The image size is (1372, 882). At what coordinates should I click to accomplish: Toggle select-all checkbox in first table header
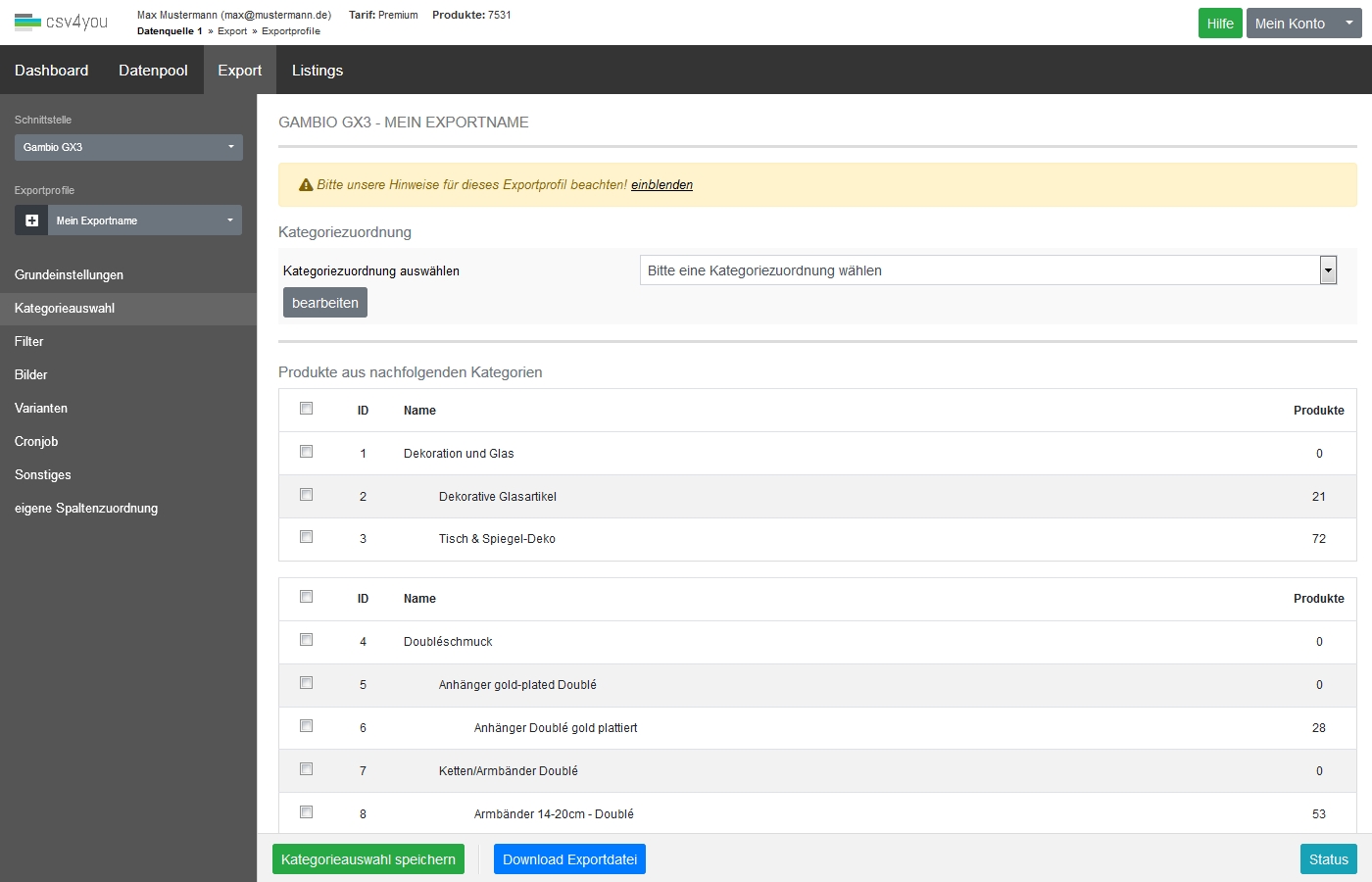[x=307, y=409]
